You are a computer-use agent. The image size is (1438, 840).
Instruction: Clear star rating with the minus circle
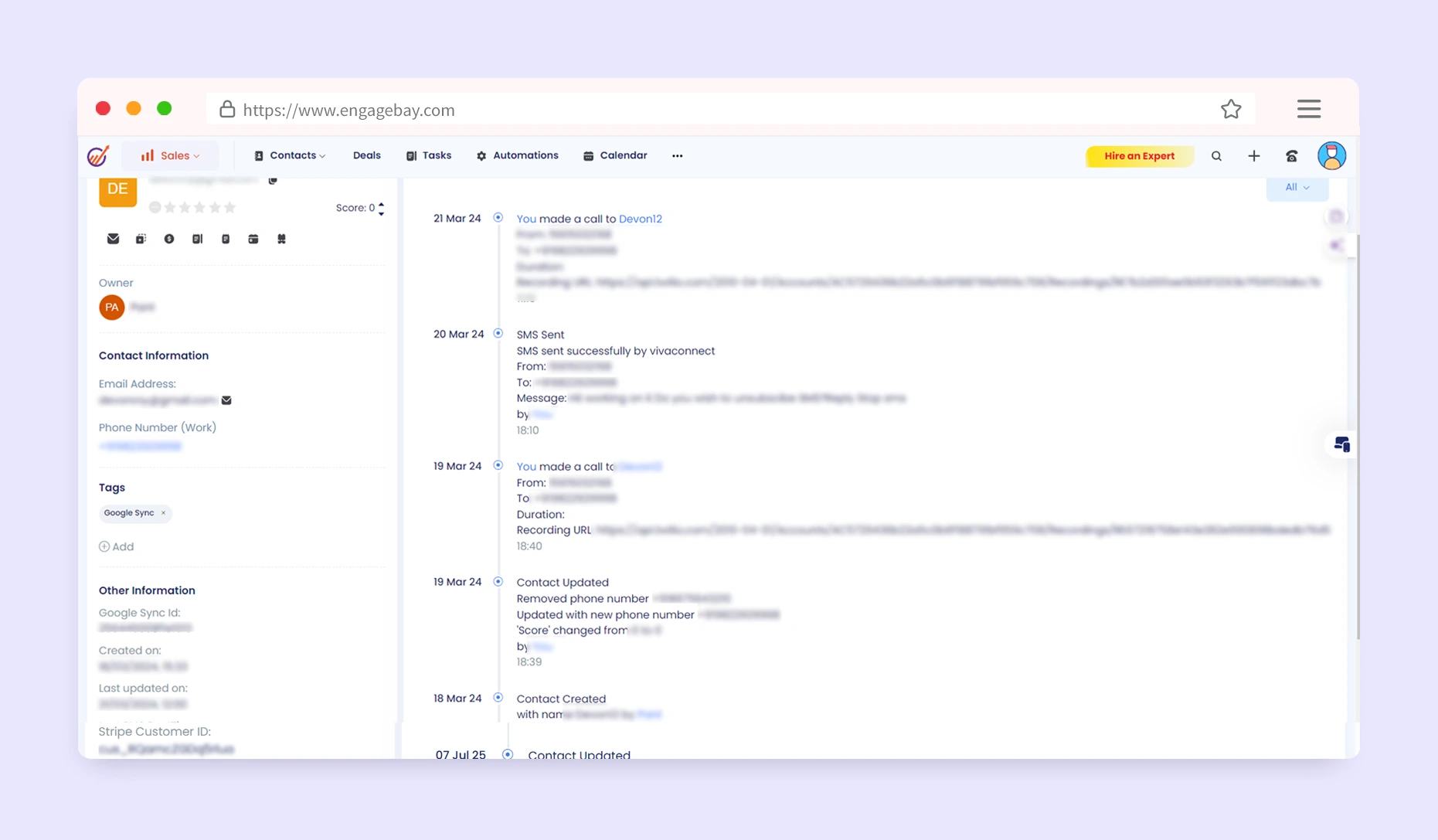(155, 207)
